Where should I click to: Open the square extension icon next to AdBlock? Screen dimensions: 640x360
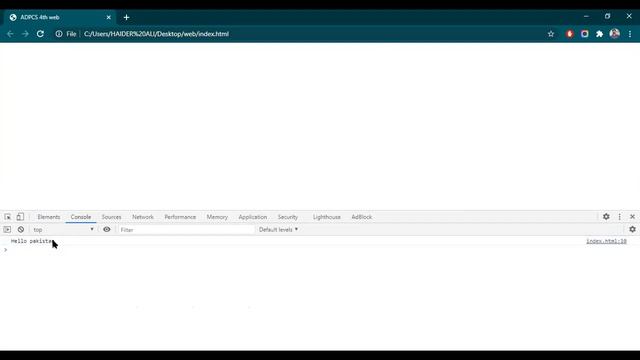coord(584,34)
